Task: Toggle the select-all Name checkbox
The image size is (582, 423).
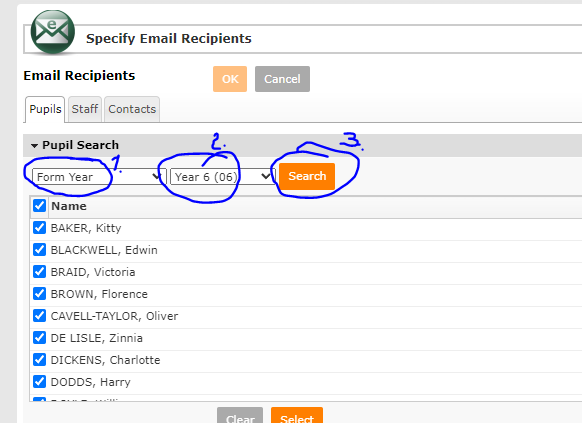Action: point(39,206)
